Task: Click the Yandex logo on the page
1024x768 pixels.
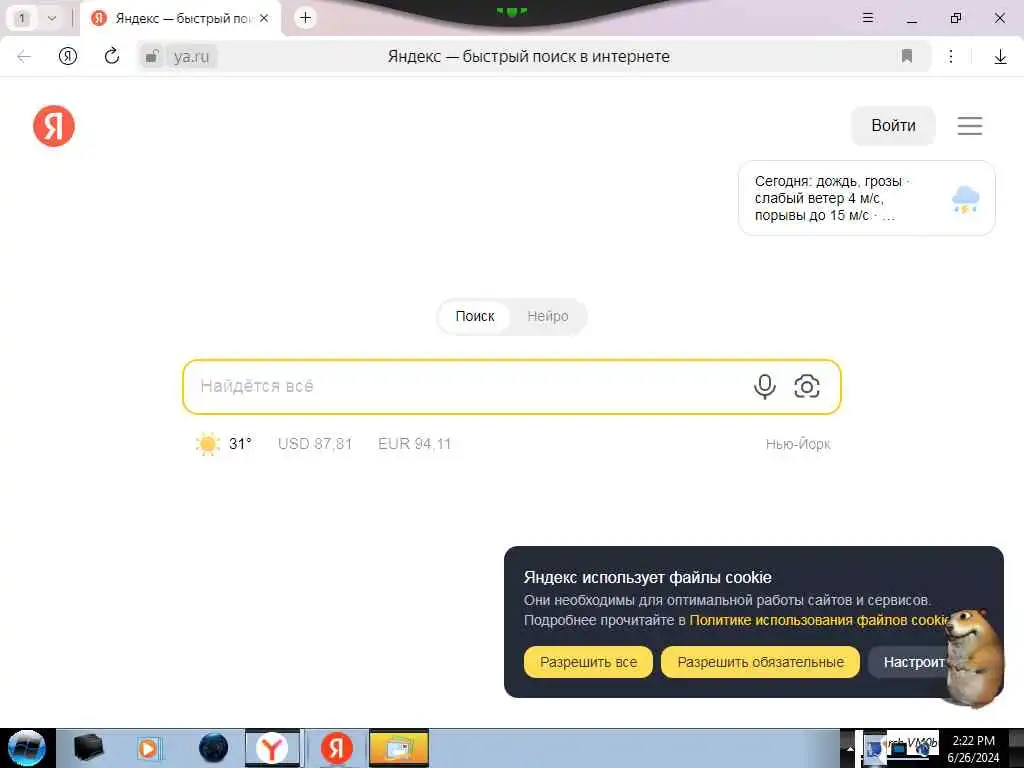Action: [x=54, y=126]
